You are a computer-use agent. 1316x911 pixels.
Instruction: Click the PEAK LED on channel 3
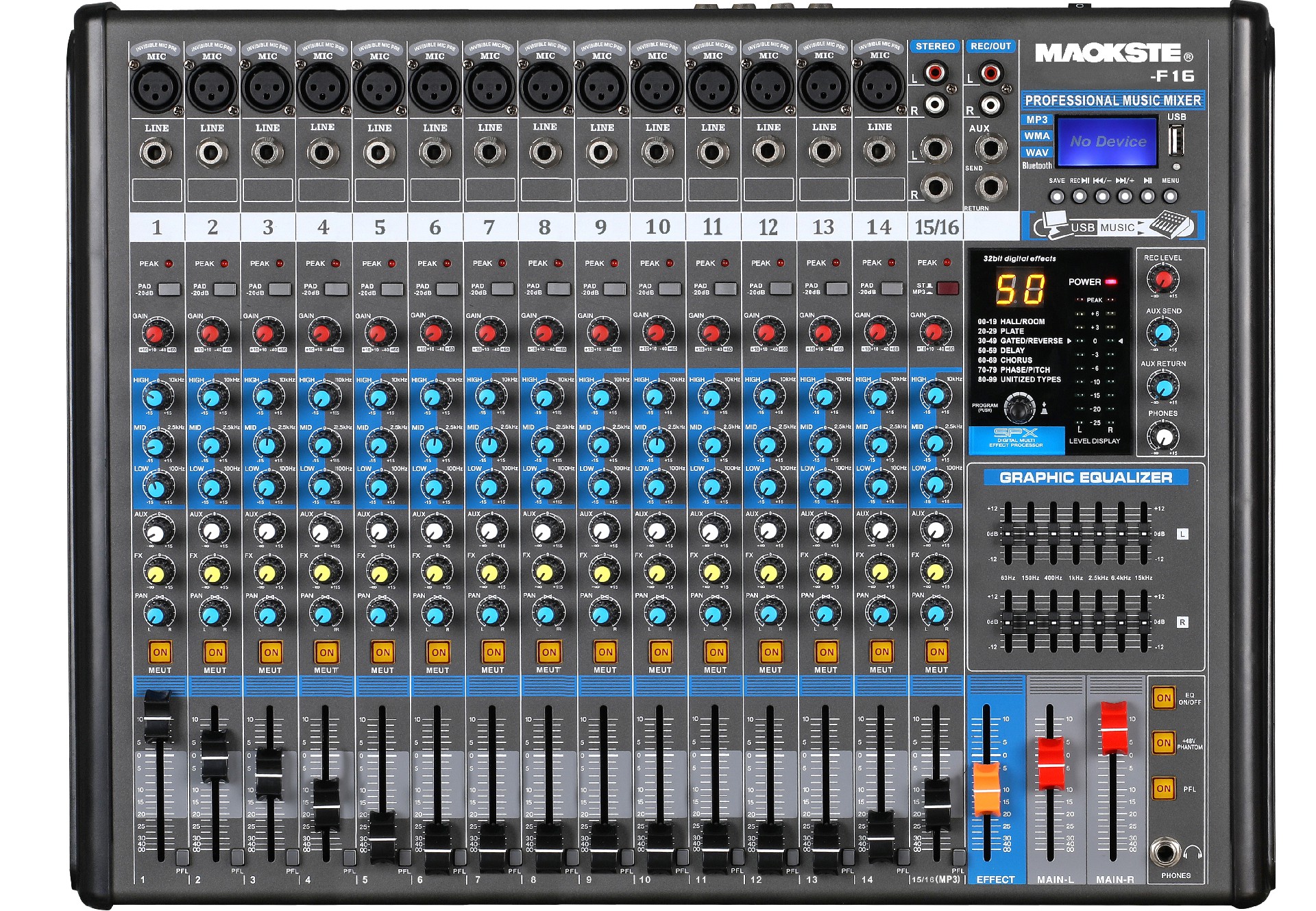(x=280, y=263)
